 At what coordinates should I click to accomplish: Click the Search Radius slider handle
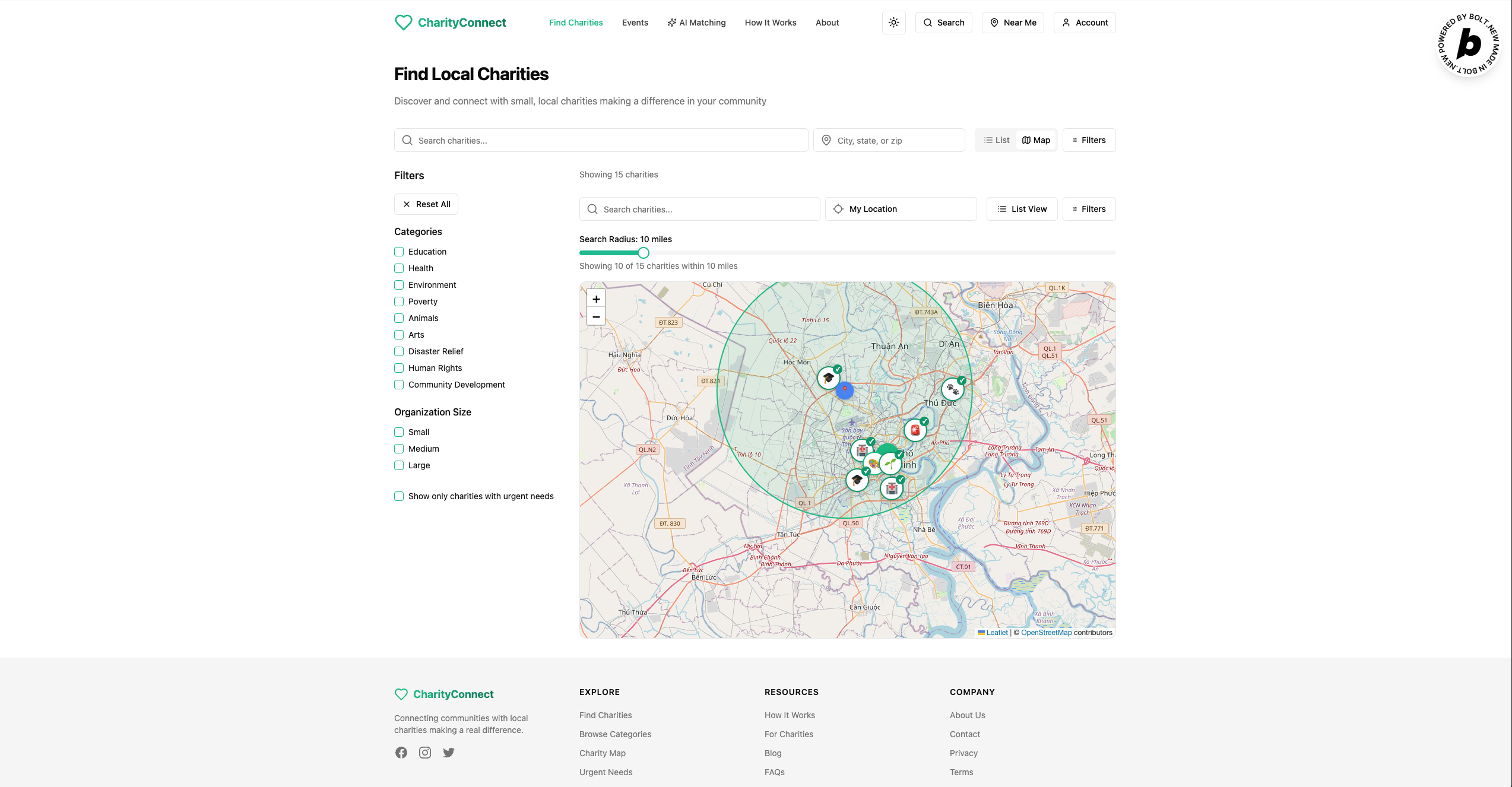click(x=644, y=253)
